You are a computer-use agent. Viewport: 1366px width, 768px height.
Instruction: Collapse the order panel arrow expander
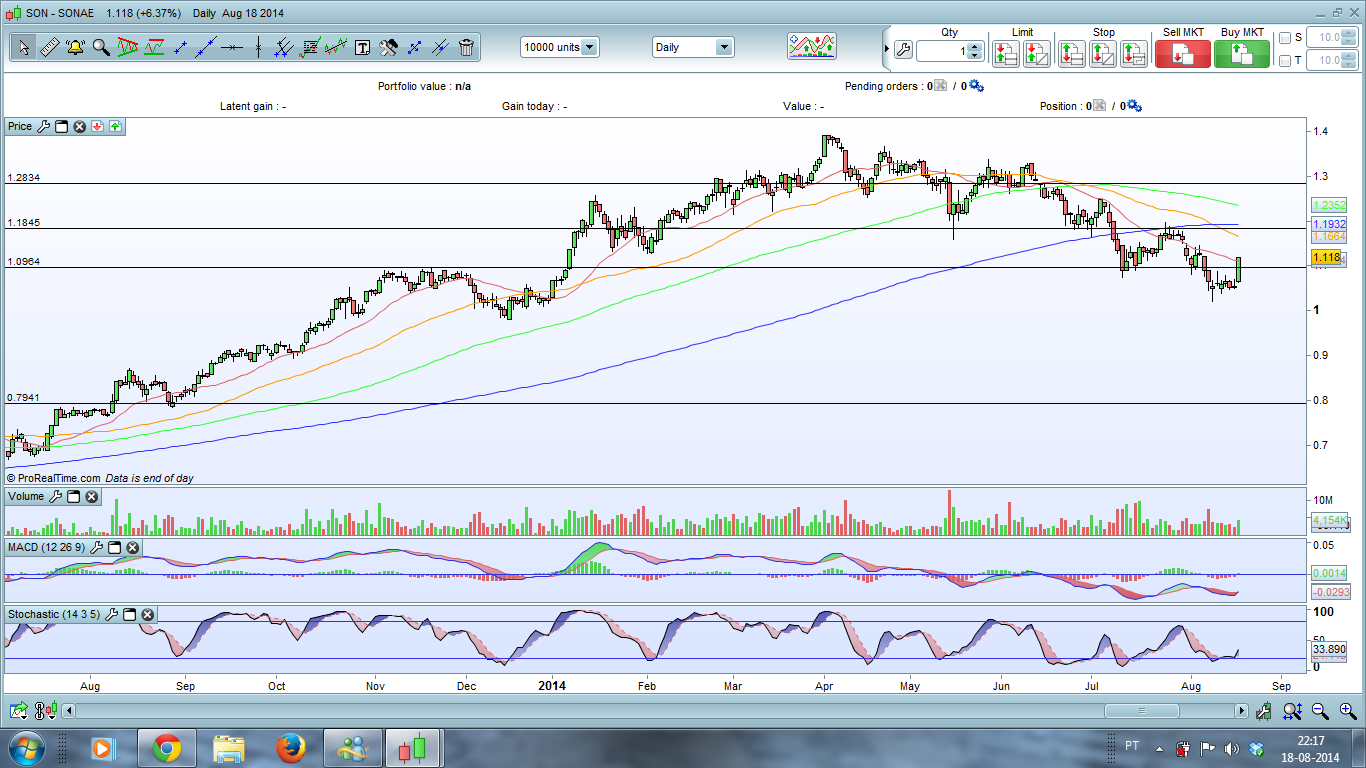886,47
